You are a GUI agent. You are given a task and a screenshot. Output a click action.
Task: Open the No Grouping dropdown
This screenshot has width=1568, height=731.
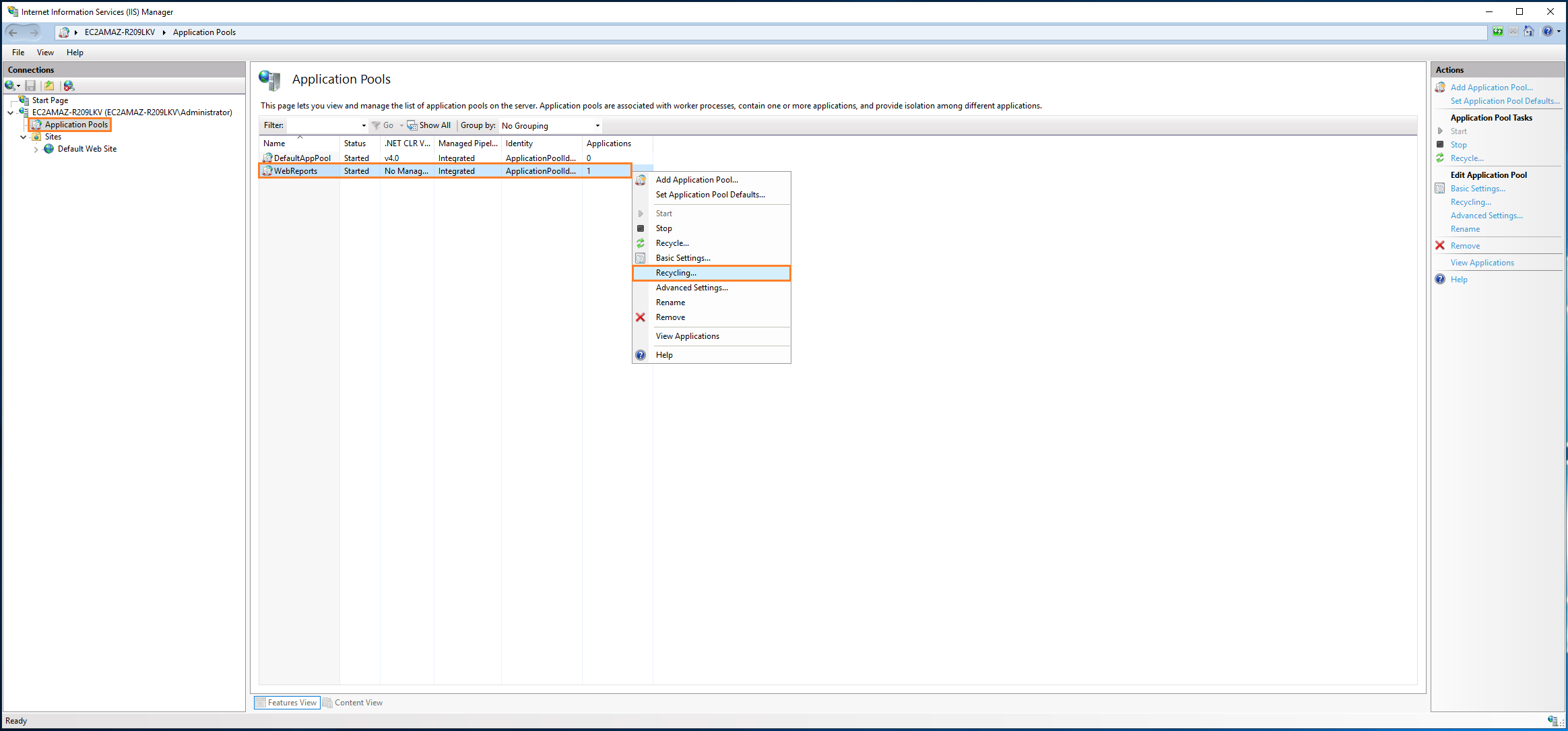click(x=548, y=125)
